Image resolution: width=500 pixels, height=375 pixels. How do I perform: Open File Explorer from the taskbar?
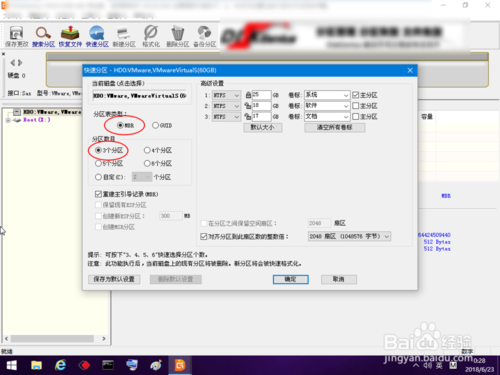tap(36, 365)
